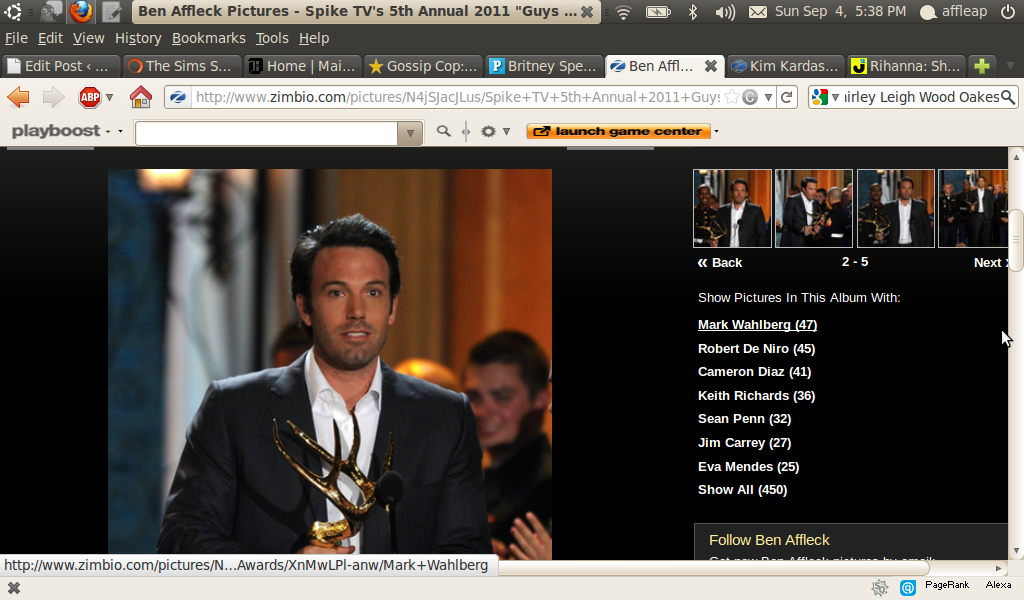
Task: Expand the URL bar history dropdown
Action: pyautogui.click(x=768, y=97)
